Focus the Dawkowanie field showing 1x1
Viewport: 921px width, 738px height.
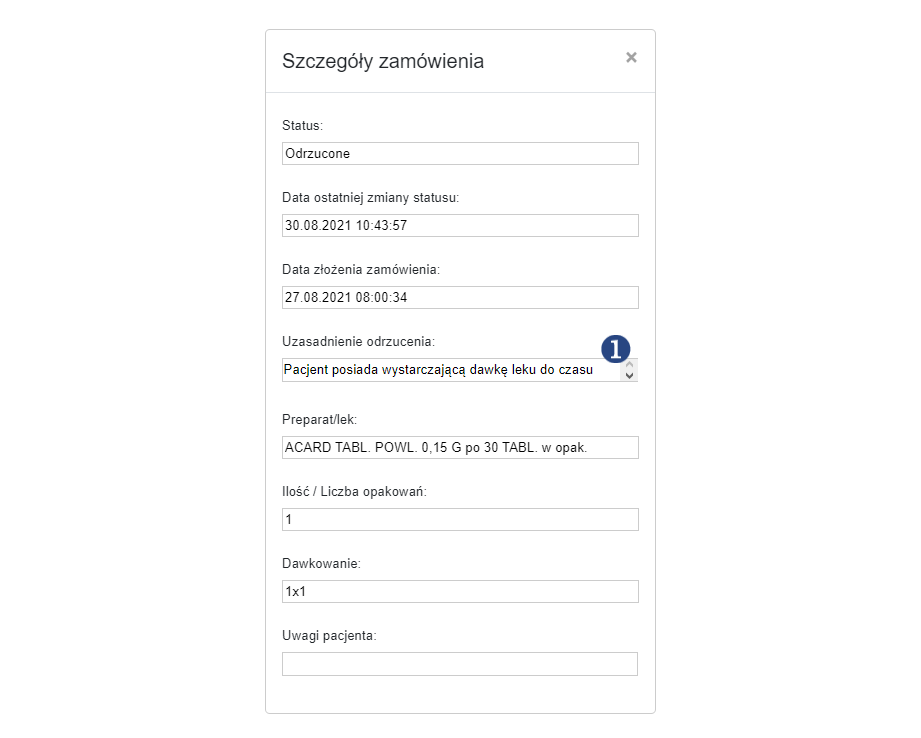[460, 591]
